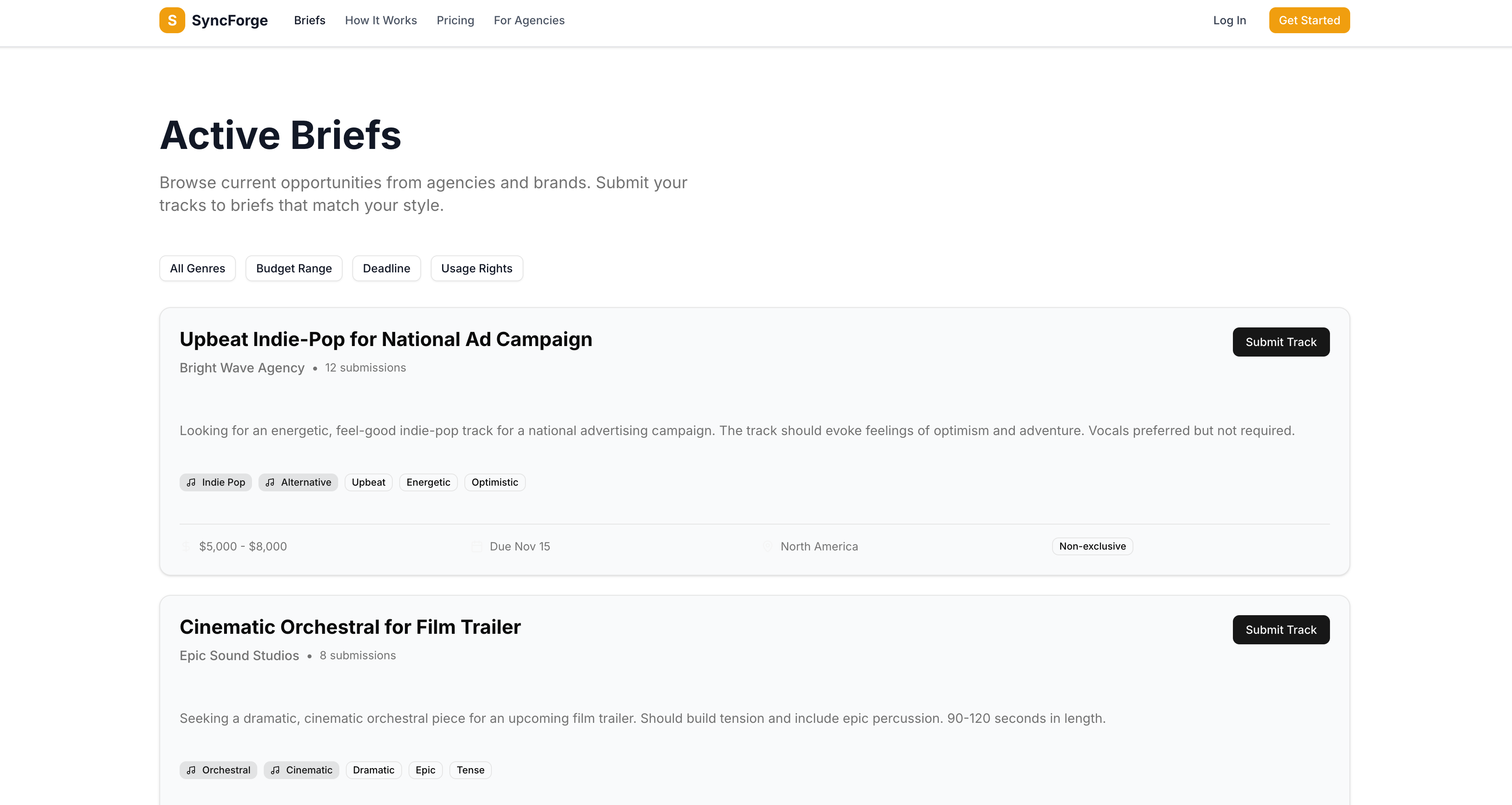Select the Deadline filter pill

pos(386,268)
